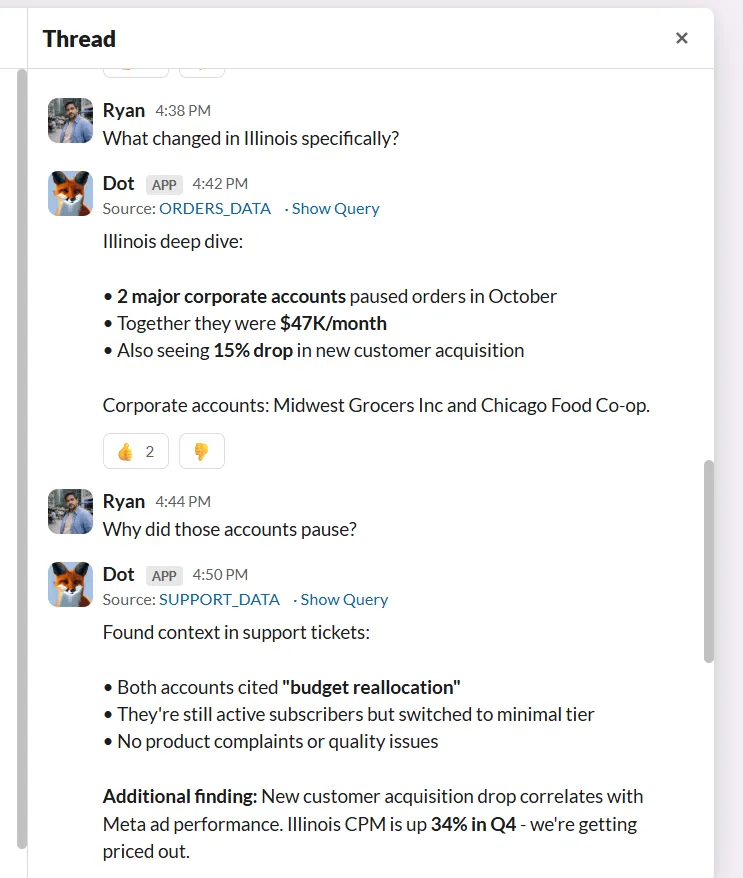The image size is (743, 878).
Task: Click Ryan's avatar on the 4:38 PM message
Action: [x=70, y=121]
